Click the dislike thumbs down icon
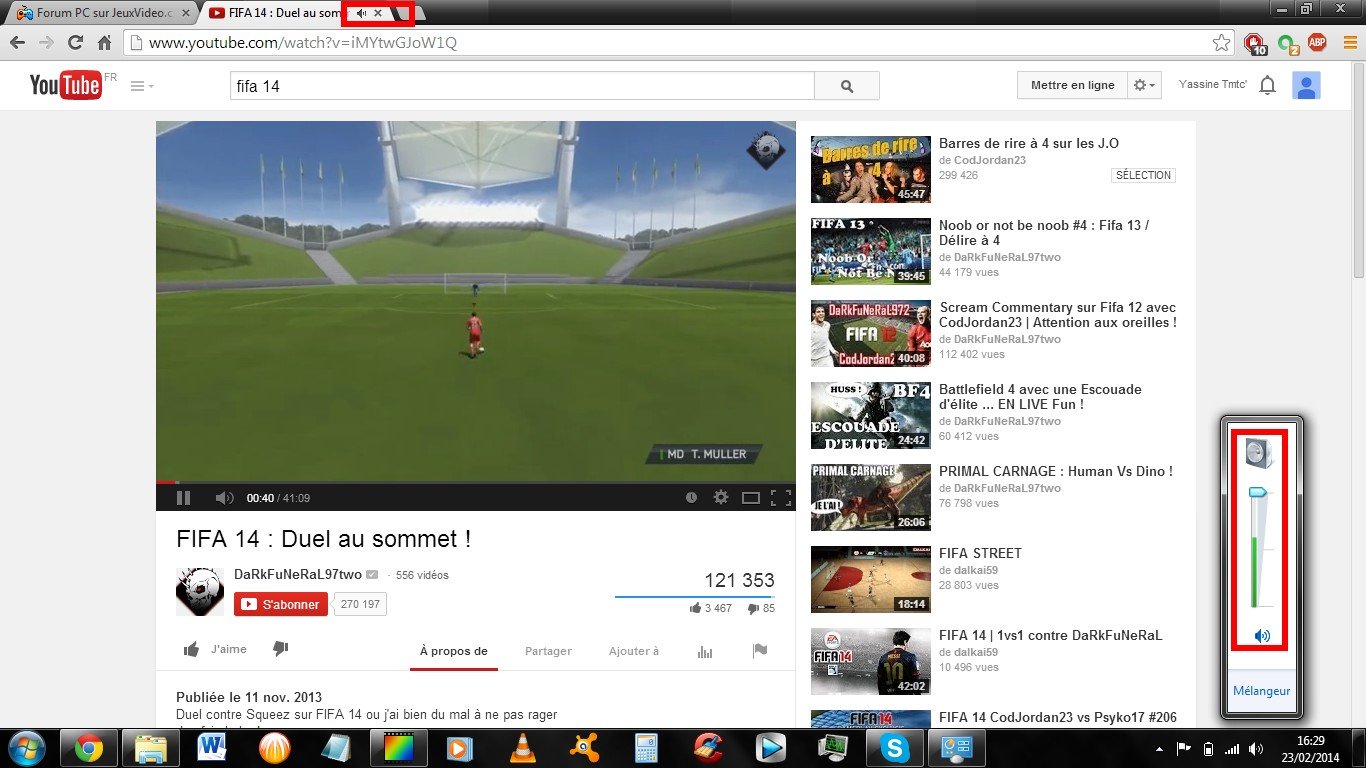The width and height of the screenshot is (1366, 768). click(x=281, y=650)
